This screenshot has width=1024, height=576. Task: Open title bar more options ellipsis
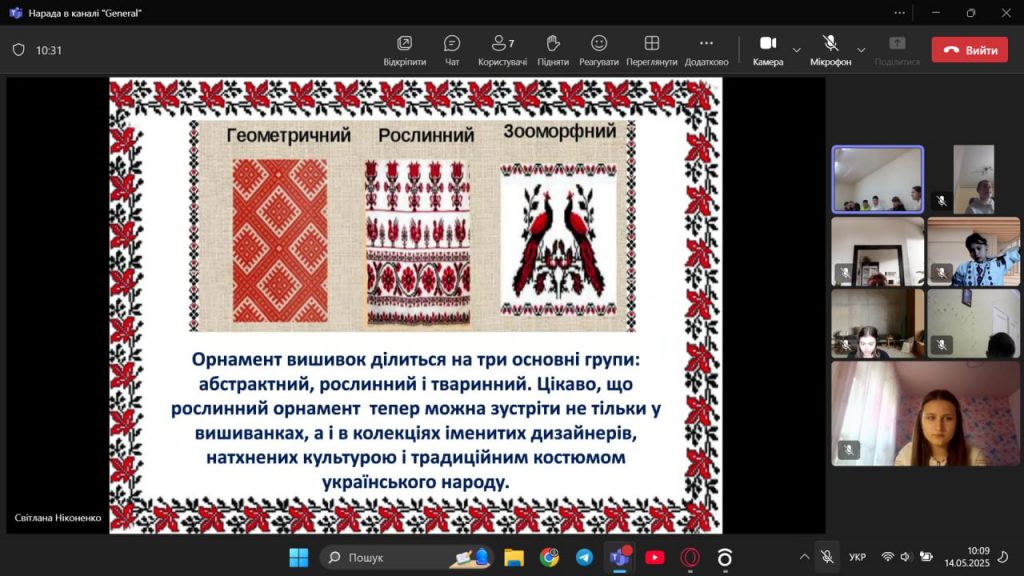pyautogui.click(x=899, y=12)
